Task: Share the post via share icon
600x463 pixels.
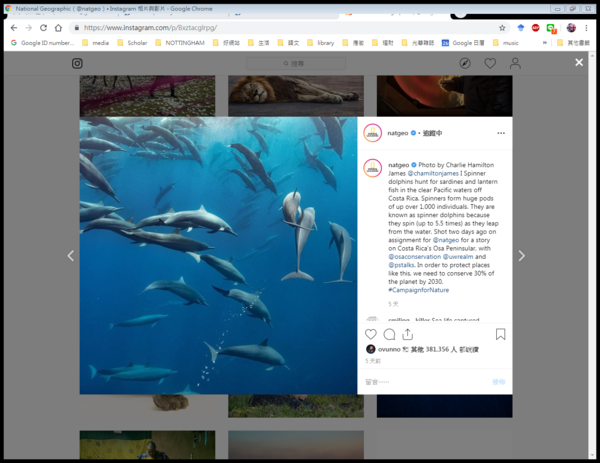Action: (408, 334)
